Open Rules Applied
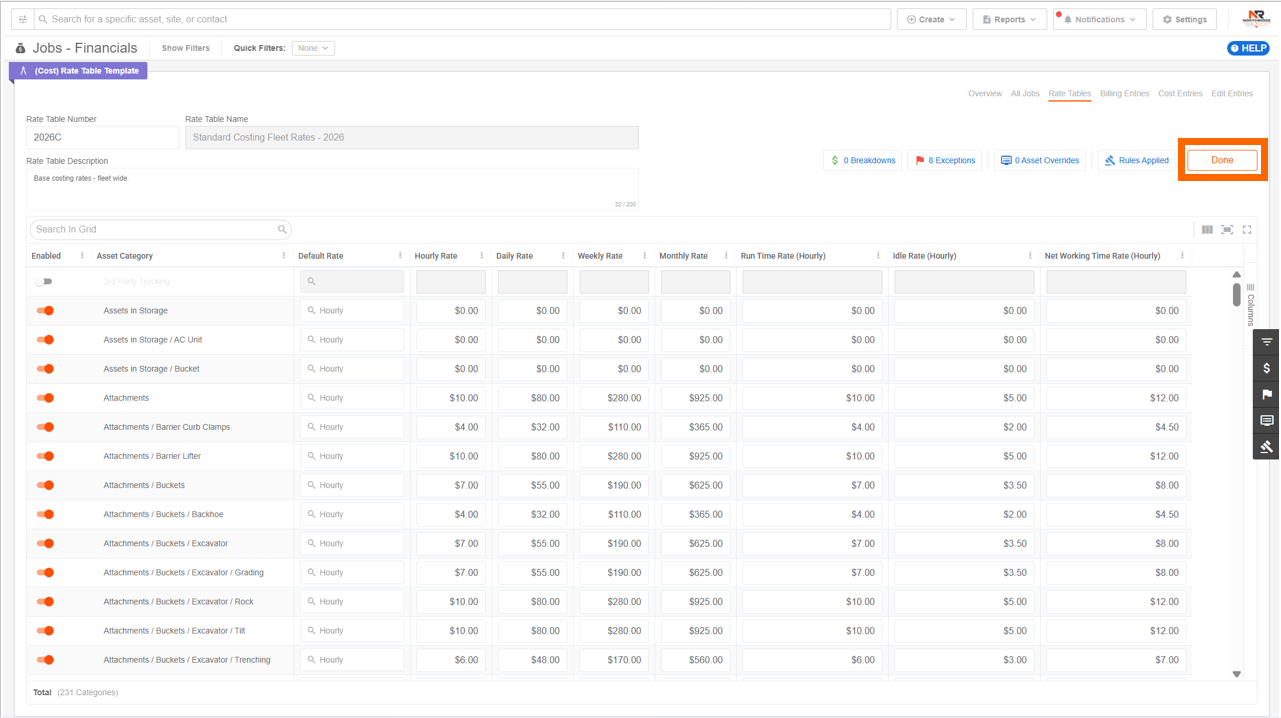Screen dimensions: 1281x718 click(1136, 160)
